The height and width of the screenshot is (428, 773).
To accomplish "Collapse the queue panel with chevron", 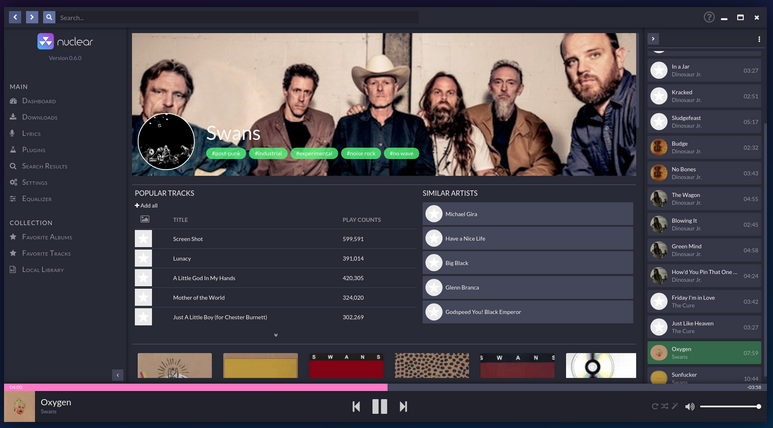I will click(653, 39).
